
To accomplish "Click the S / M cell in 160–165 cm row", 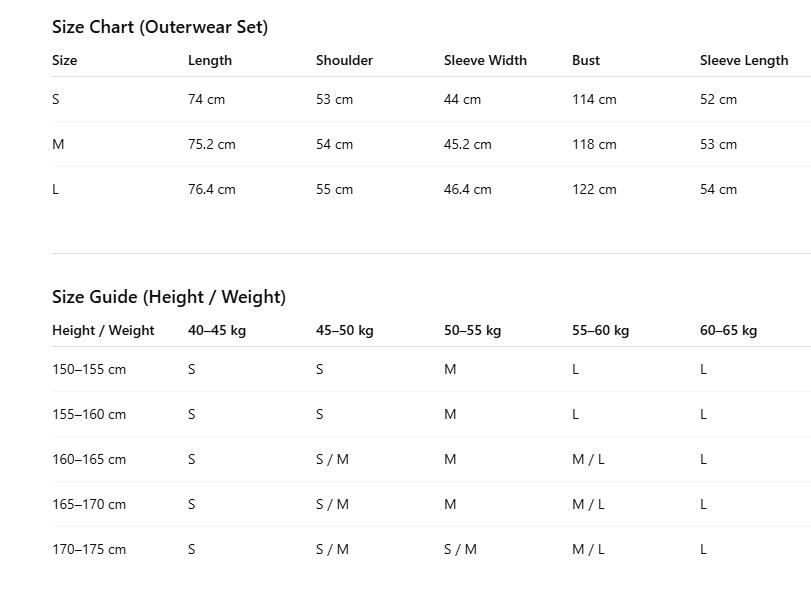I will point(333,459).
